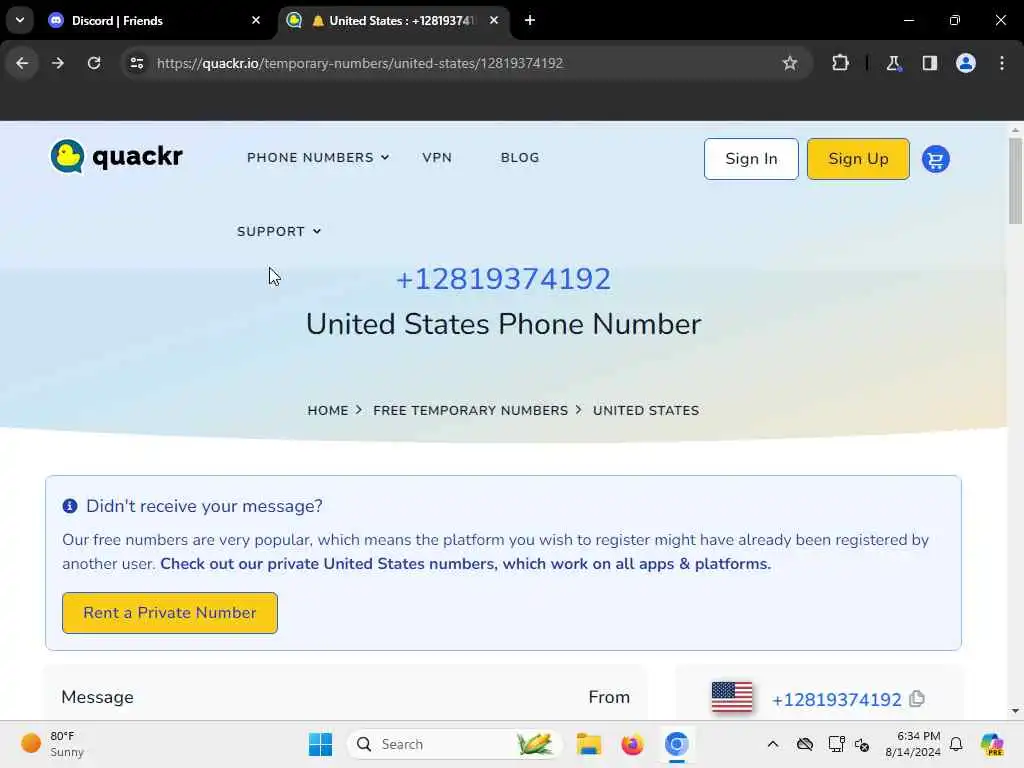
Task: Open Windows Start menu
Action: point(320,744)
